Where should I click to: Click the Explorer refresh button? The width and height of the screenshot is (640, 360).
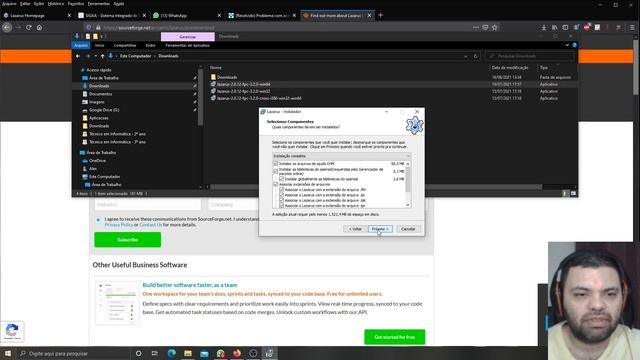click(476, 56)
